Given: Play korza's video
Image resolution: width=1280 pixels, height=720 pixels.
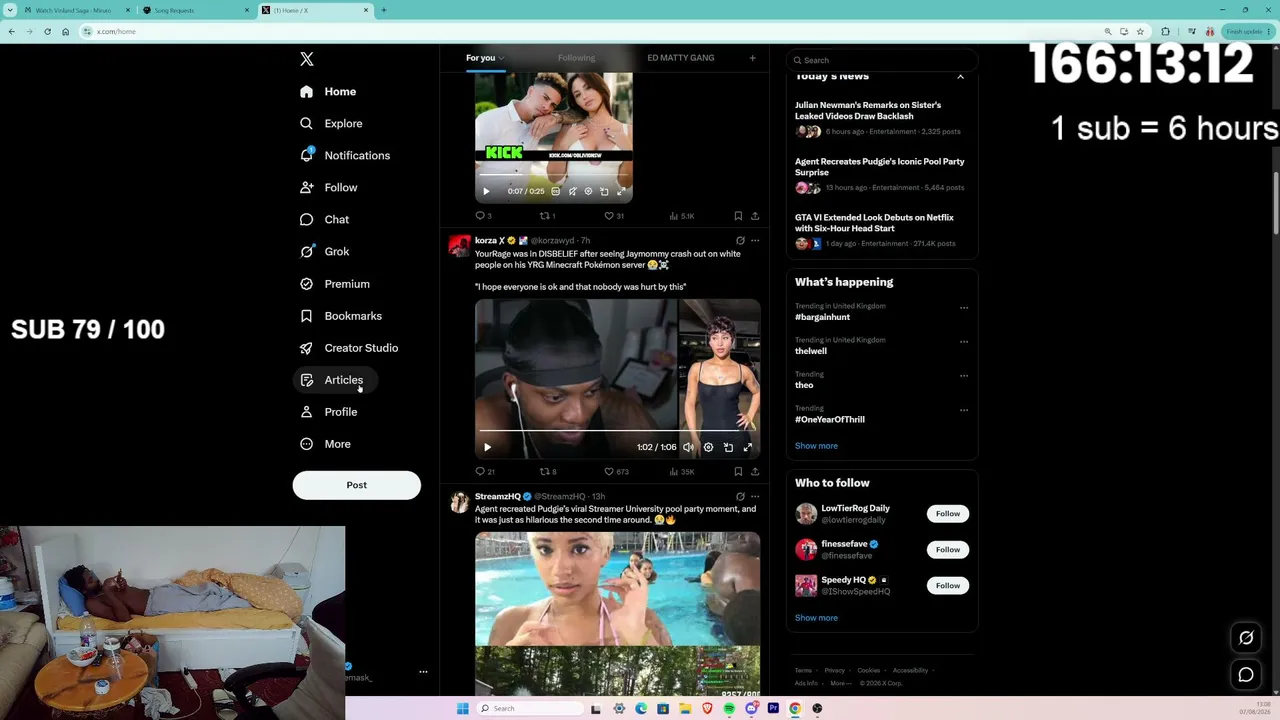Looking at the screenshot, I should point(487,447).
